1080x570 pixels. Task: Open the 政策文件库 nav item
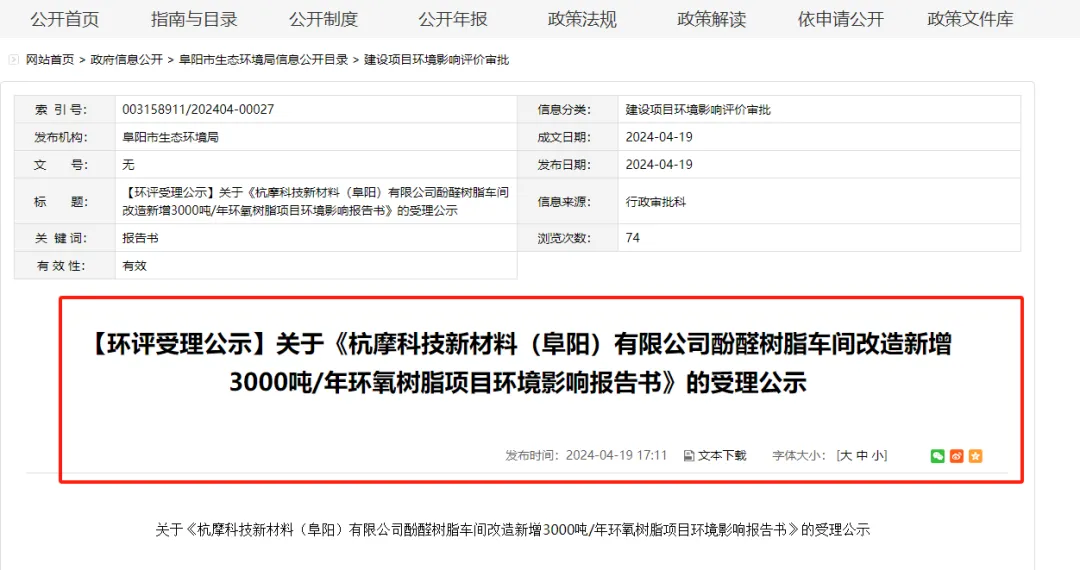coord(970,19)
